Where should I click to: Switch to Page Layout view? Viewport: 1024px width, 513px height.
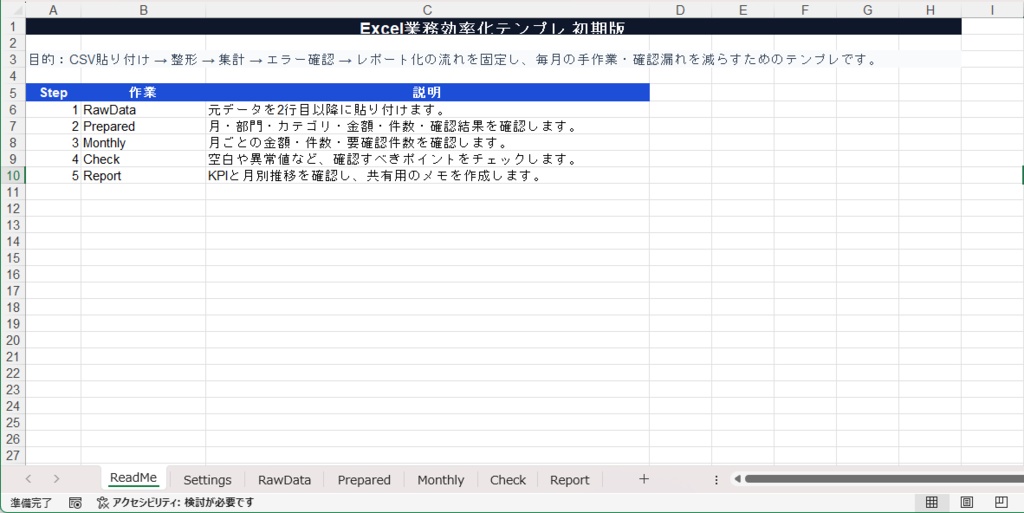967,502
